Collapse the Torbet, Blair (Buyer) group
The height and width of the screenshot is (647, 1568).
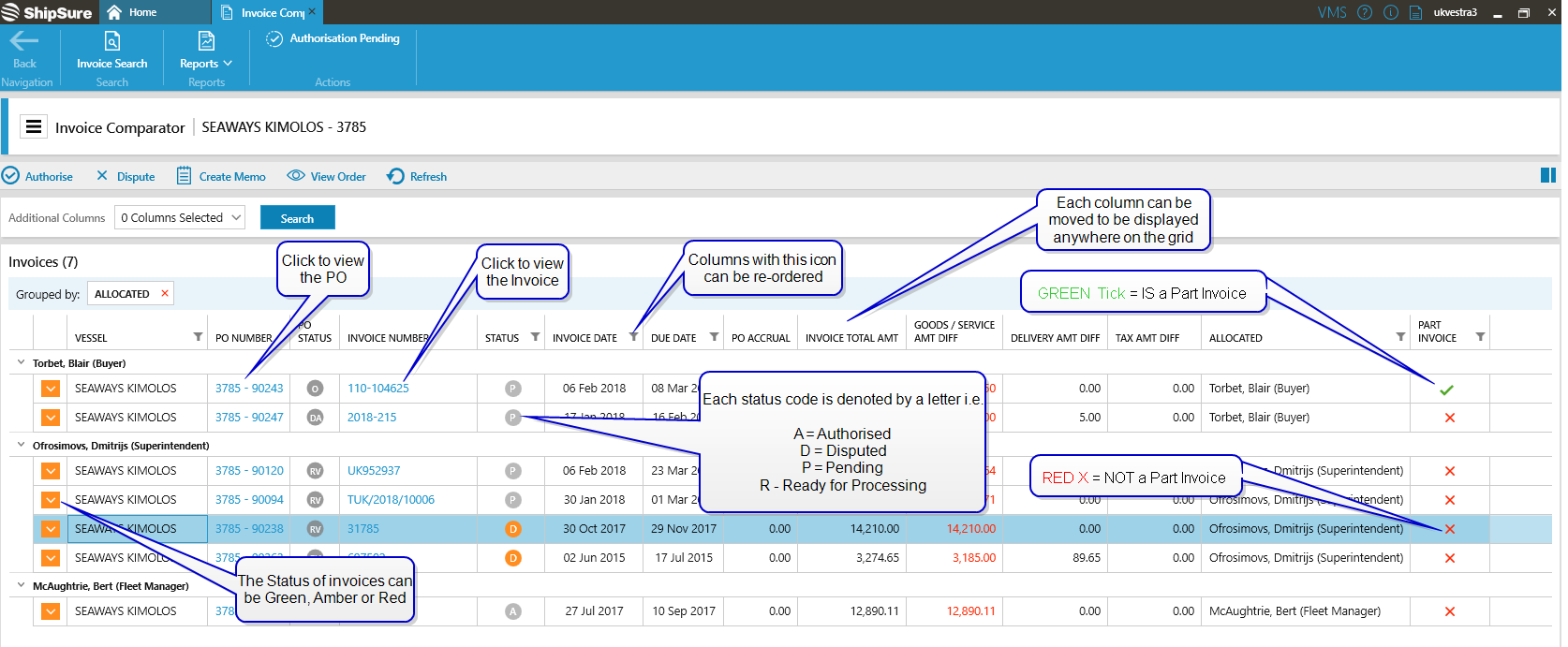click(21, 362)
